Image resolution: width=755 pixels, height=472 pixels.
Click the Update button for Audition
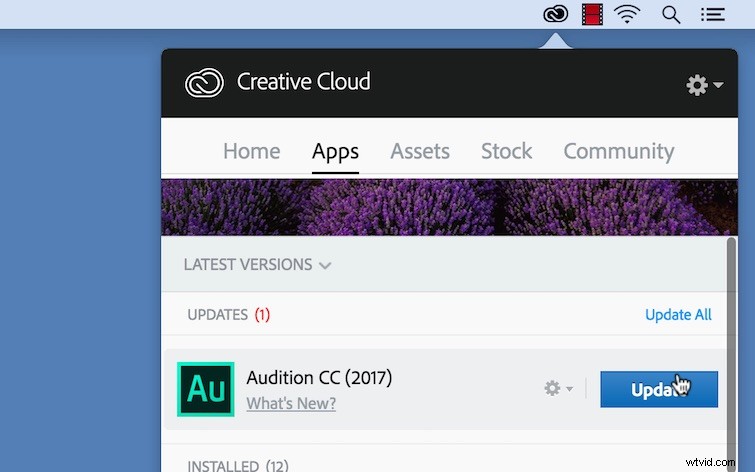pos(659,389)
